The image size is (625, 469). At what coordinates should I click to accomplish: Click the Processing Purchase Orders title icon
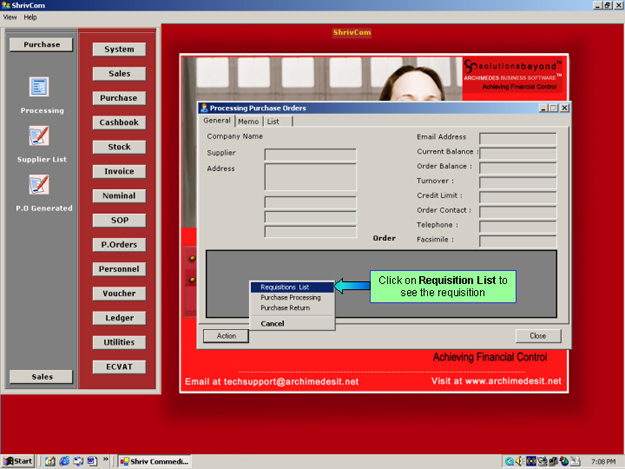[205, 108]
